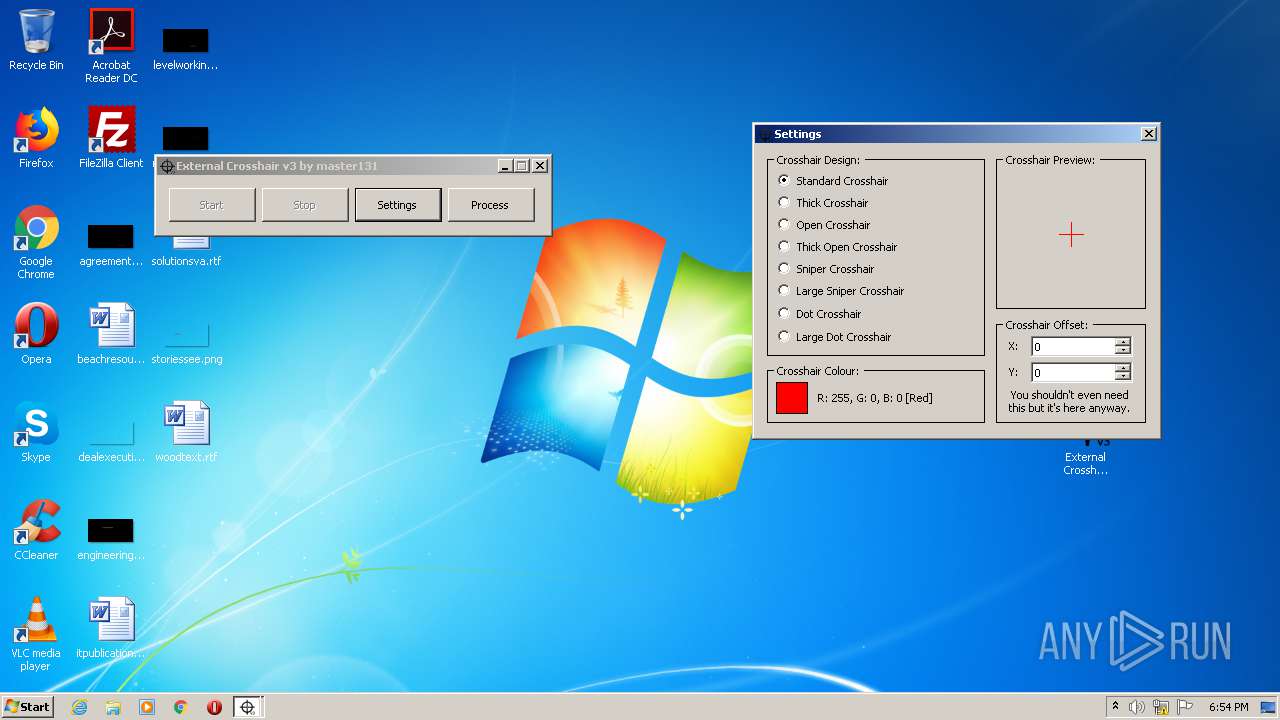Click External Crosshair taskbar button
The height and width of the screenshot is (720, 1280).
tap(247, 707)
